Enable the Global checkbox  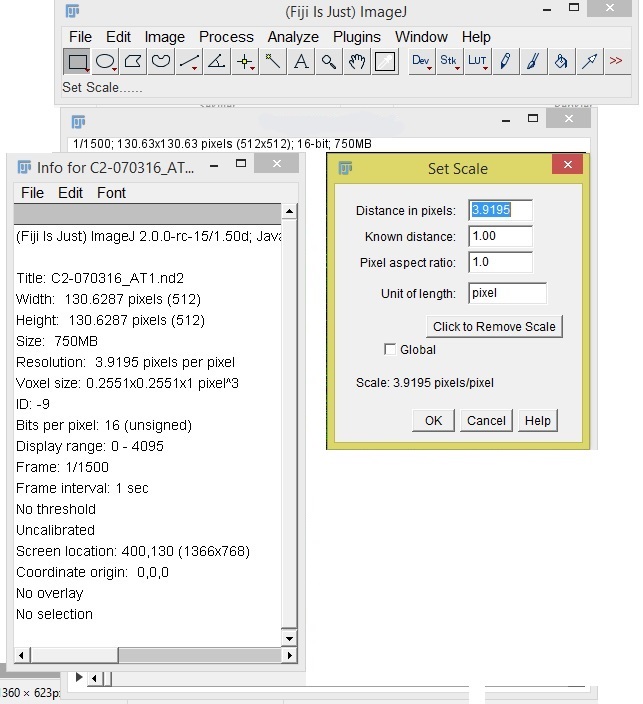tap(391, 350)
